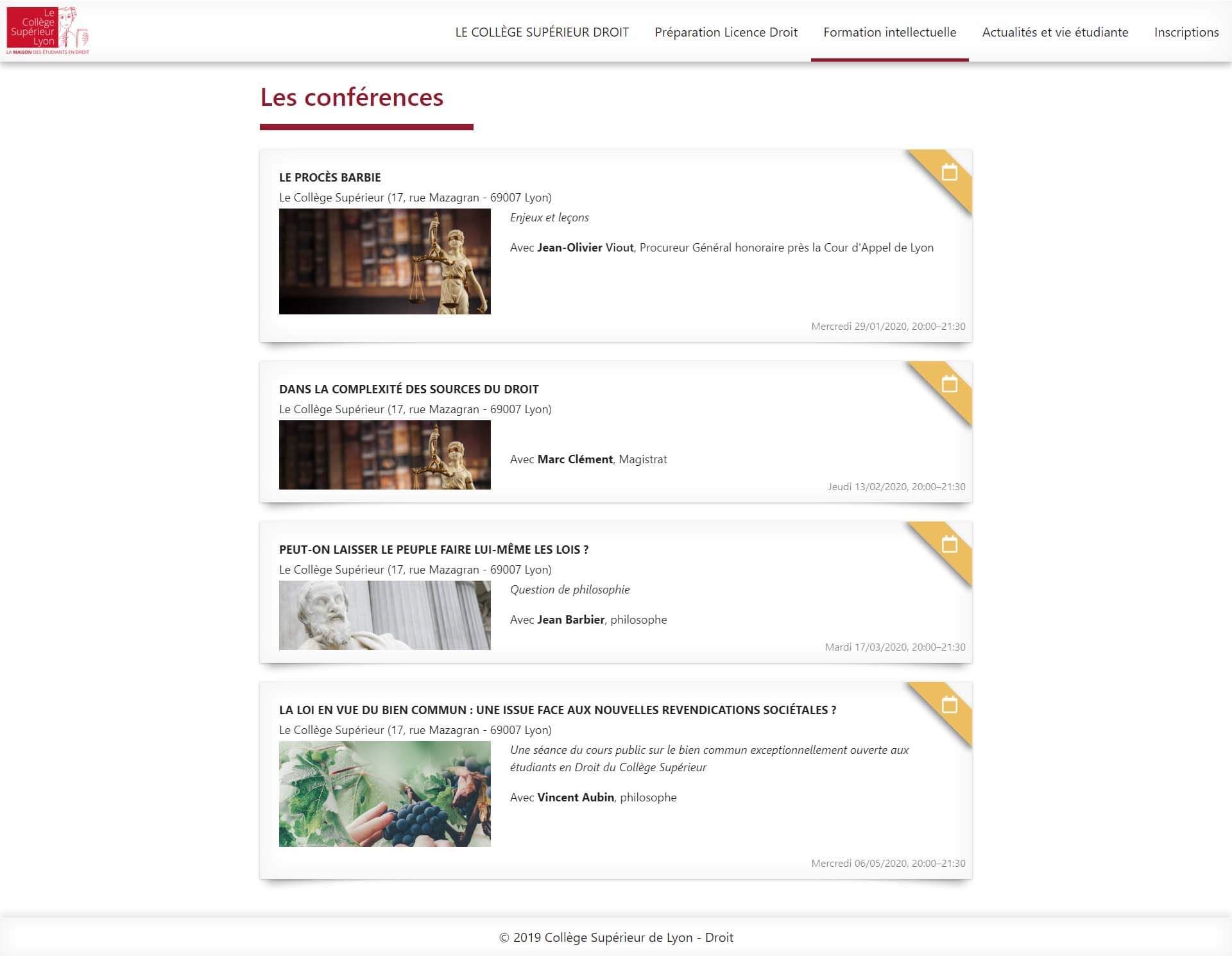This screenshot has width=1232, height=956.
Task: Click the Collège Supérieur Lyon logo
Action: point(47,31)
